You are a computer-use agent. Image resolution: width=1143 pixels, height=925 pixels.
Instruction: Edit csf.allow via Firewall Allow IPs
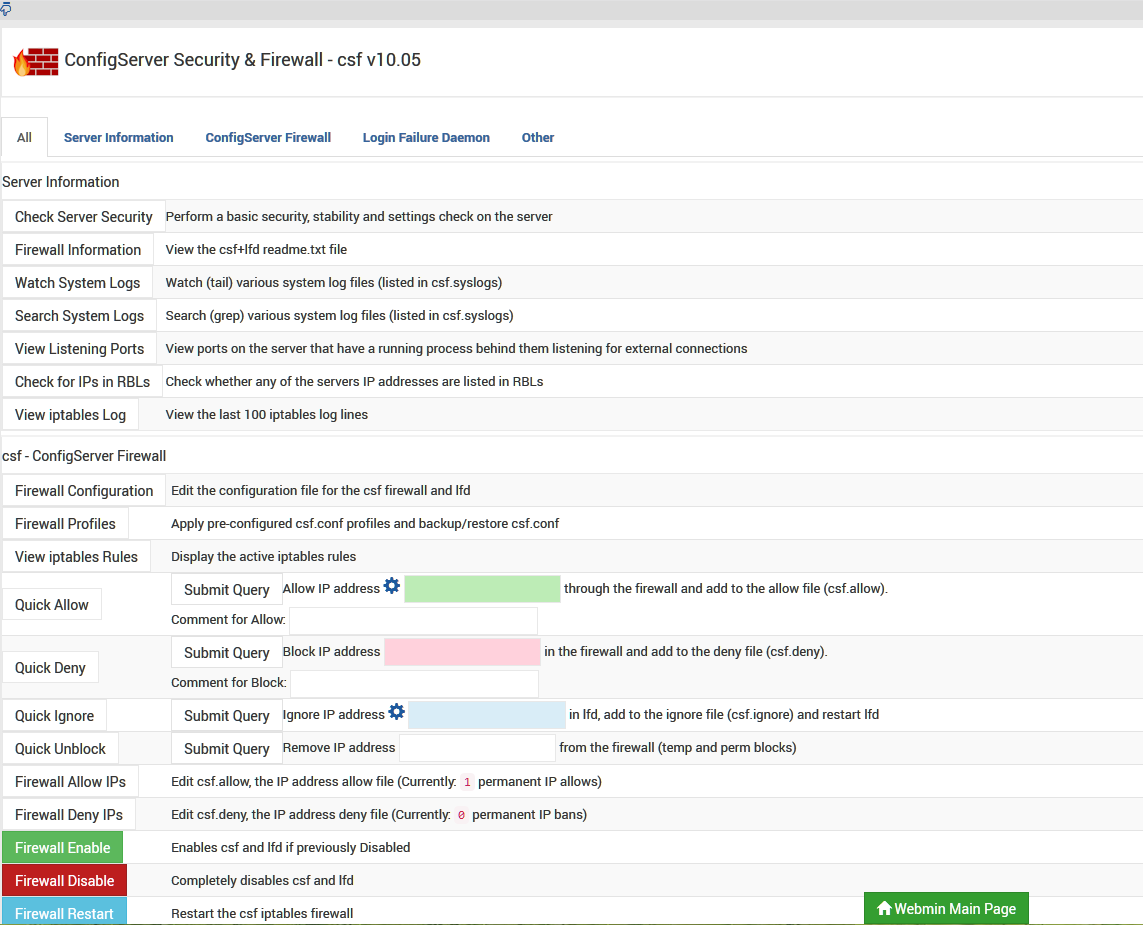coord(70,781)
